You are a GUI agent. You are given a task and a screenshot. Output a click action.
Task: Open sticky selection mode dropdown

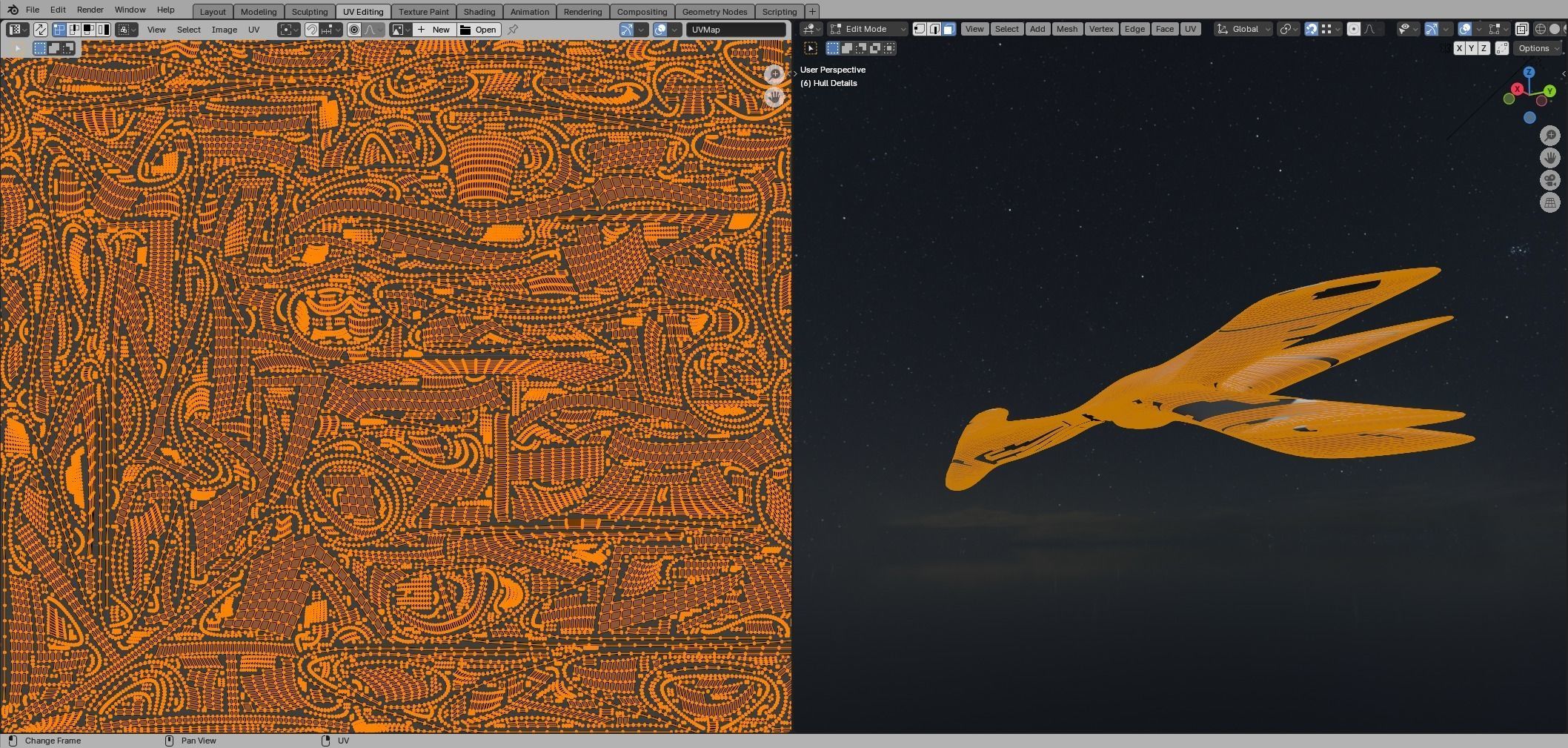[x=127, y=30]
